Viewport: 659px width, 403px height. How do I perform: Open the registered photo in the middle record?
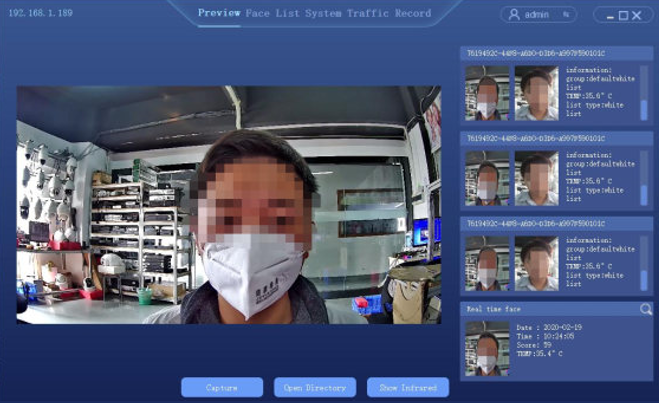(536, 178)
